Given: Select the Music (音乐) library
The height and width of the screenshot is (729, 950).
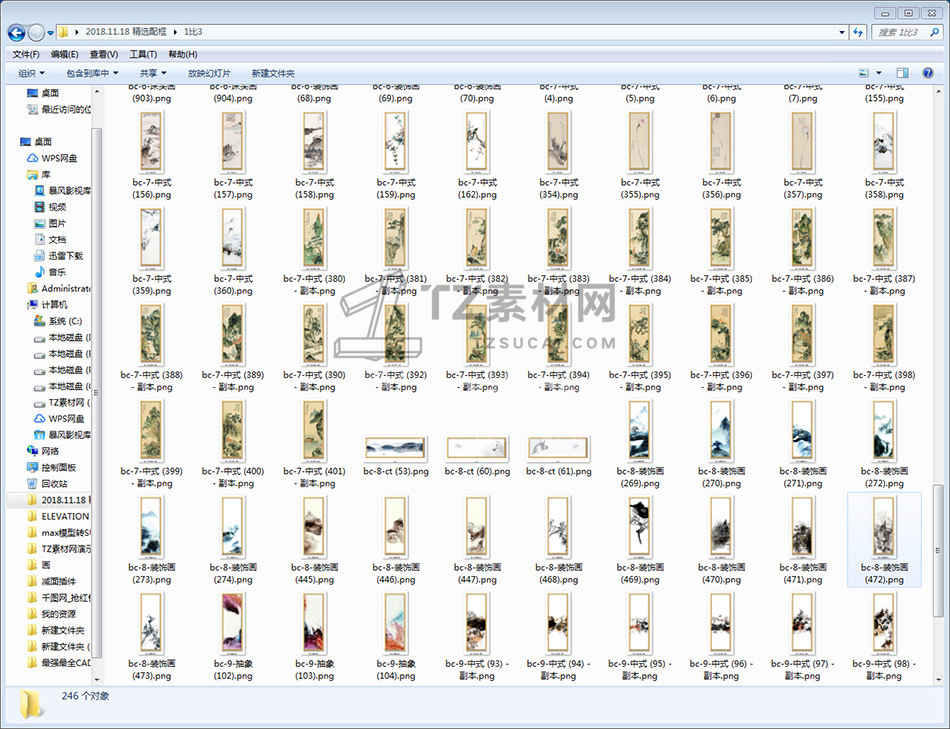Looking at the screenshot, I should pyautogui.click(x=57, y=272).
